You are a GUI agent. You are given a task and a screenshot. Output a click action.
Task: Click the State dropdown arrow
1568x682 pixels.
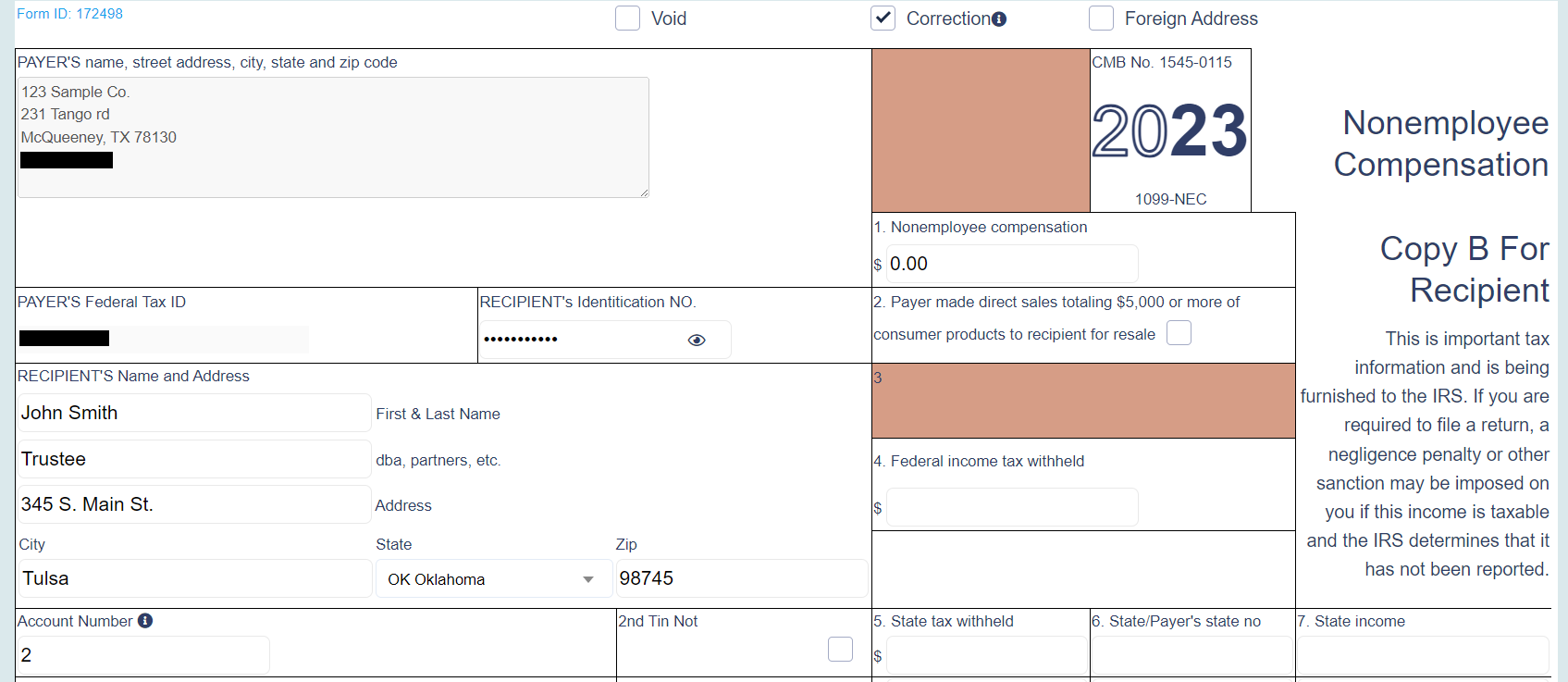(x=588, y=579)
